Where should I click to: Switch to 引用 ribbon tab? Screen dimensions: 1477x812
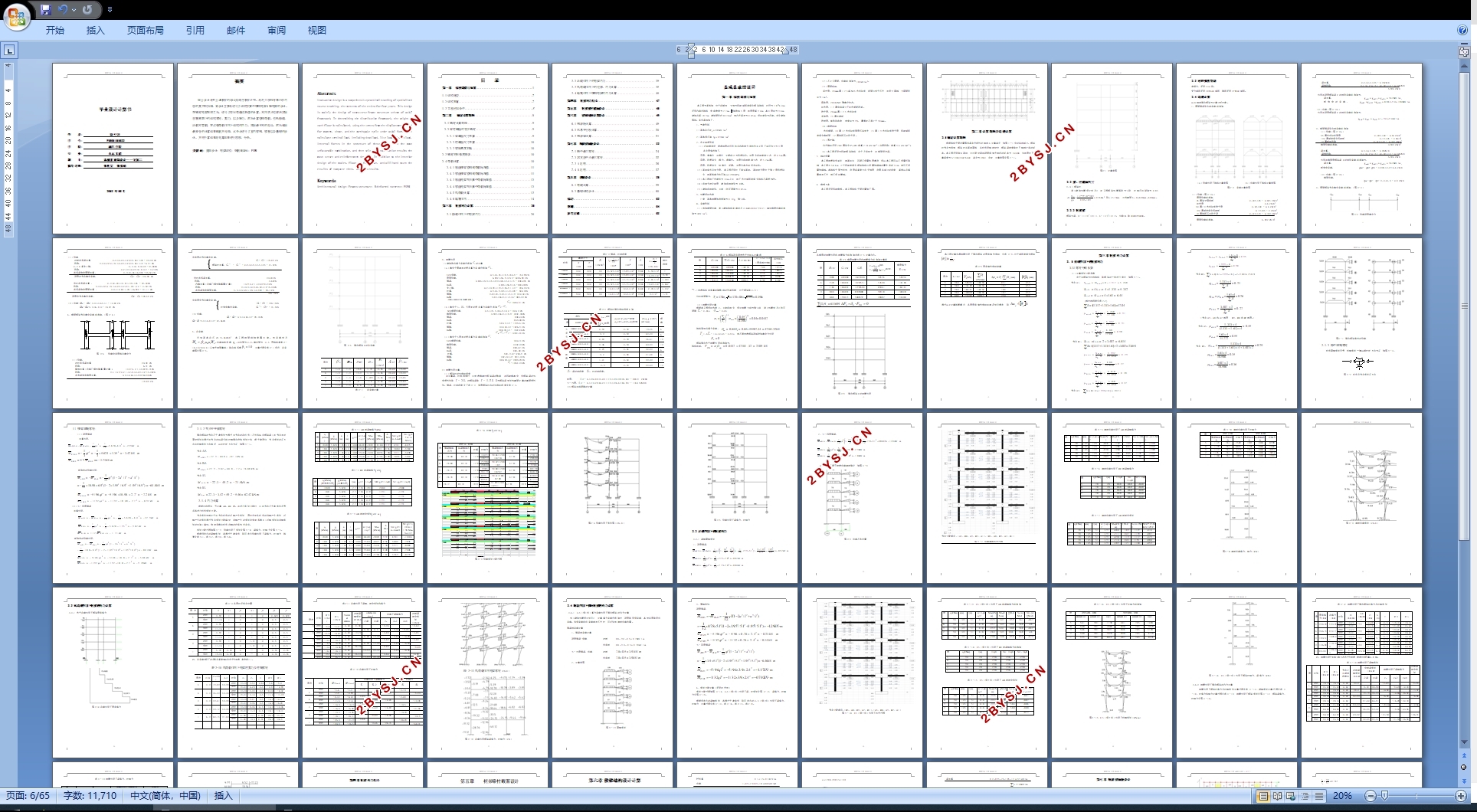pos(195,30)
